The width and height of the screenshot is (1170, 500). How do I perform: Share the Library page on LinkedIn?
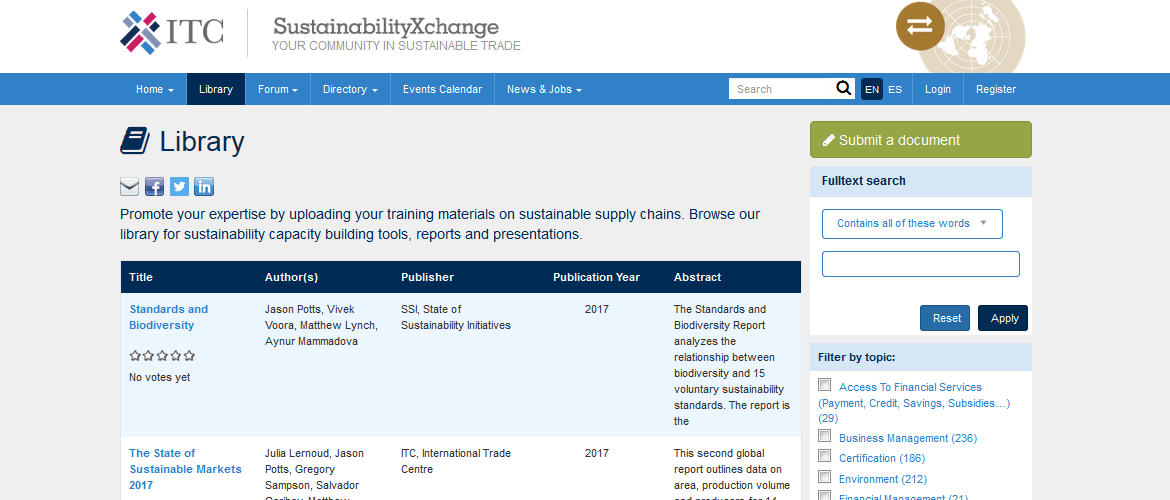click(204, 187)
